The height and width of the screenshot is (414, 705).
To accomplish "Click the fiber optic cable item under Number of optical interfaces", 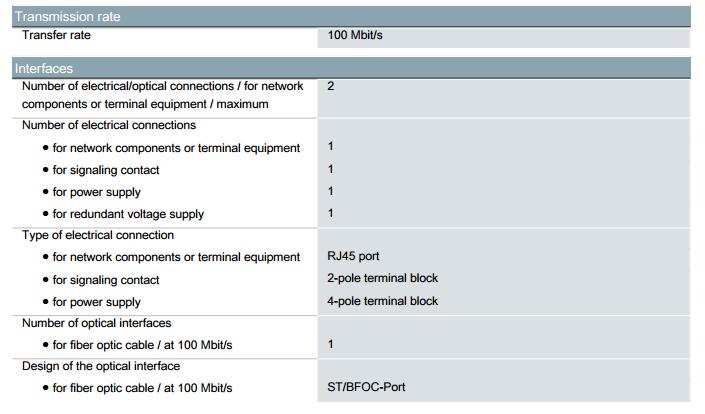I will (138, 345).
